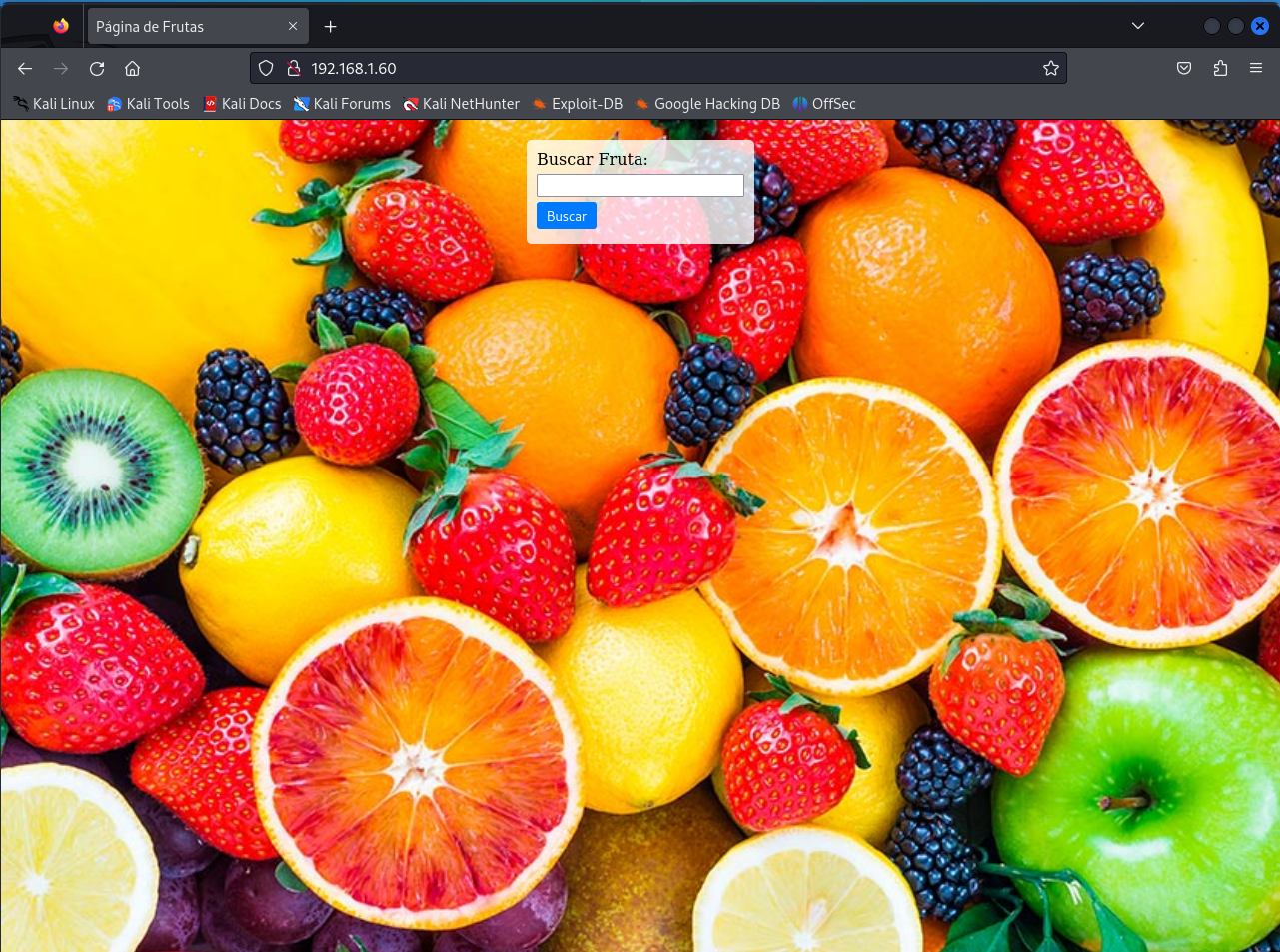Click the Buscar button
Screen dimensions: 1280x952
(x=567, y=216)
